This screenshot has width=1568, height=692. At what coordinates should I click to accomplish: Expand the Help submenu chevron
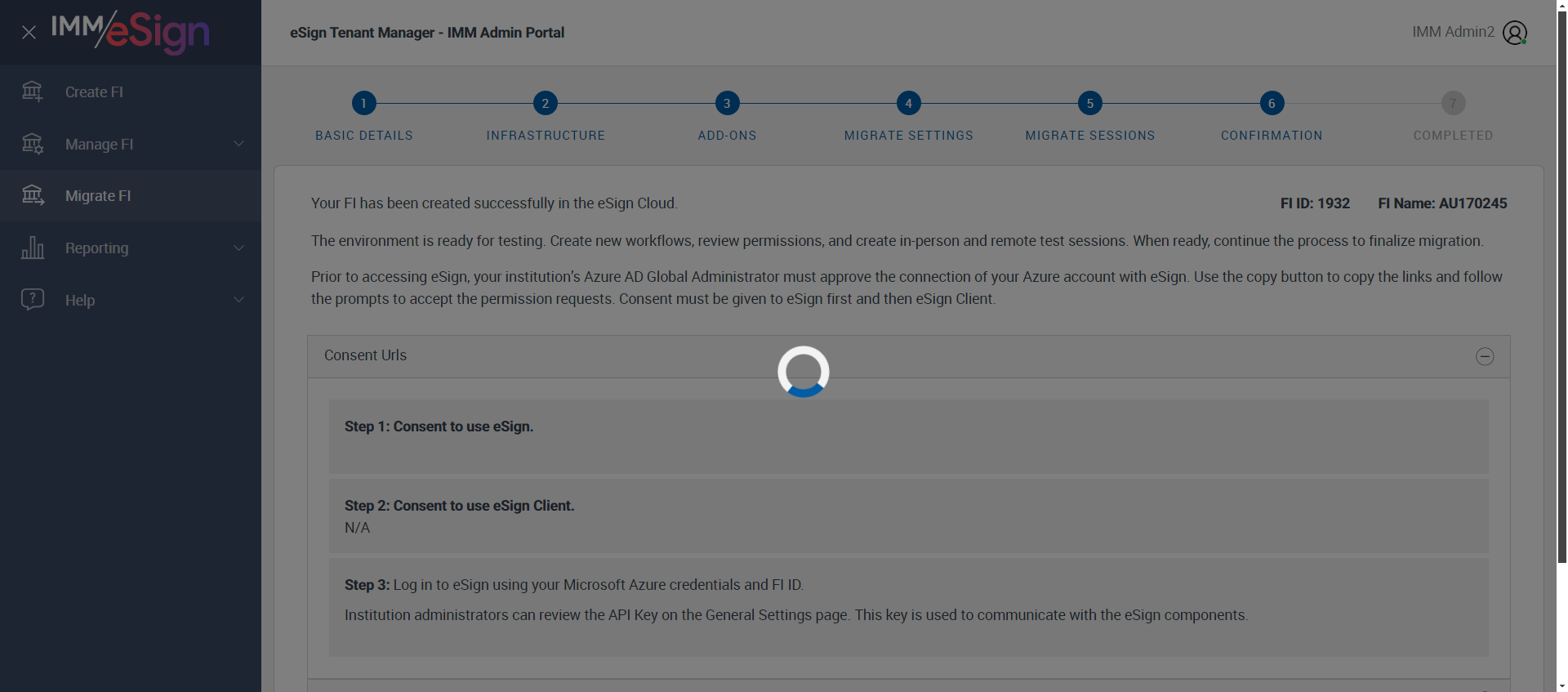click(x=238, y=300)
